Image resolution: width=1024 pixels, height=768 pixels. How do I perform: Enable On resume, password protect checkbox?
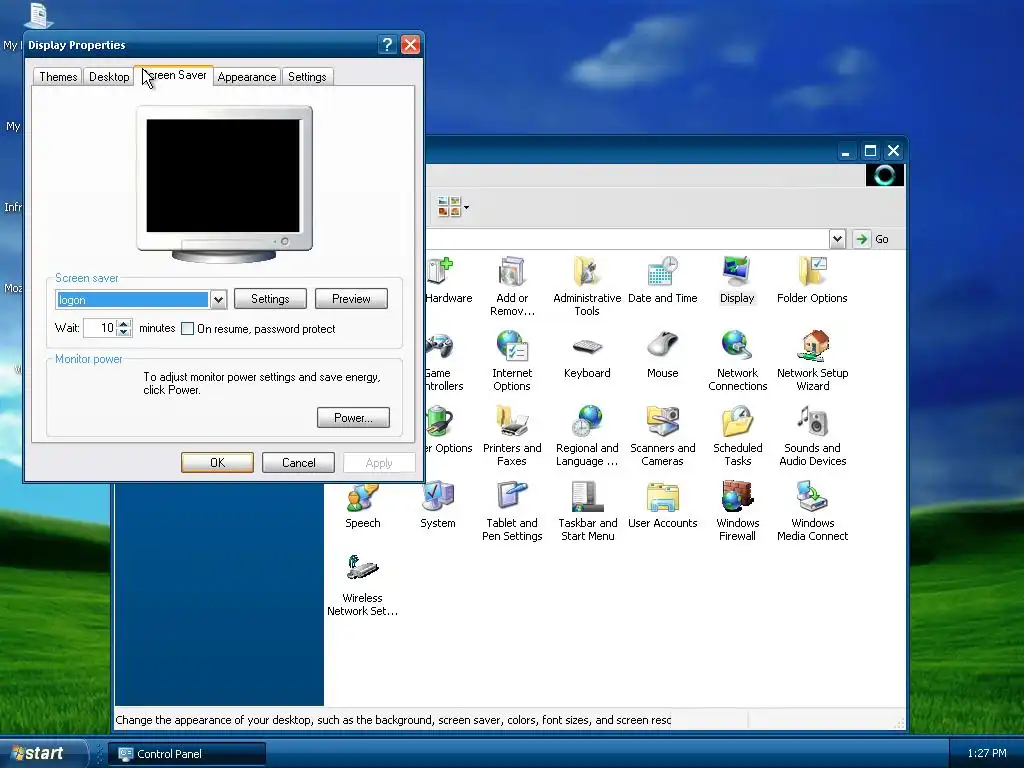coord(187,328)
